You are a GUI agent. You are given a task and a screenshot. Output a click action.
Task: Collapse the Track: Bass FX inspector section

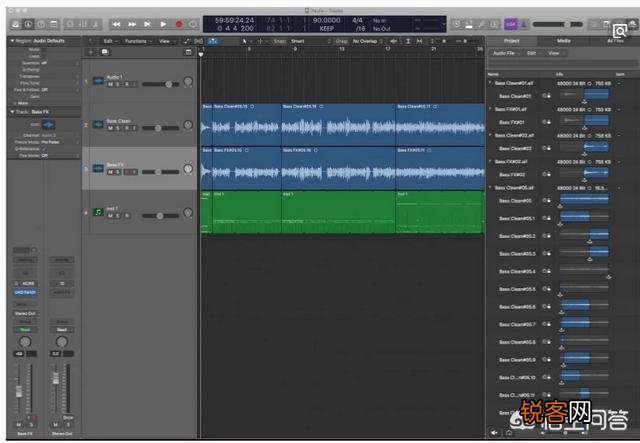(x=12, y=112)
